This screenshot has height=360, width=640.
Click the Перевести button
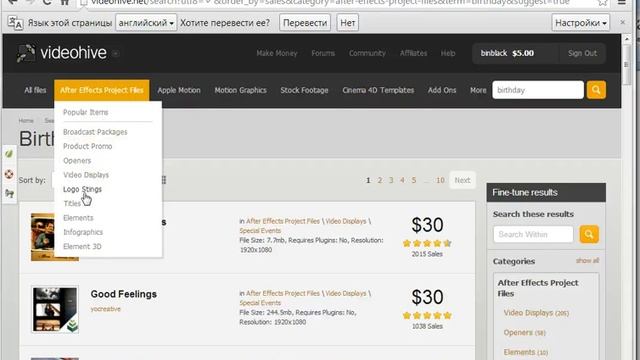point(305,23)
